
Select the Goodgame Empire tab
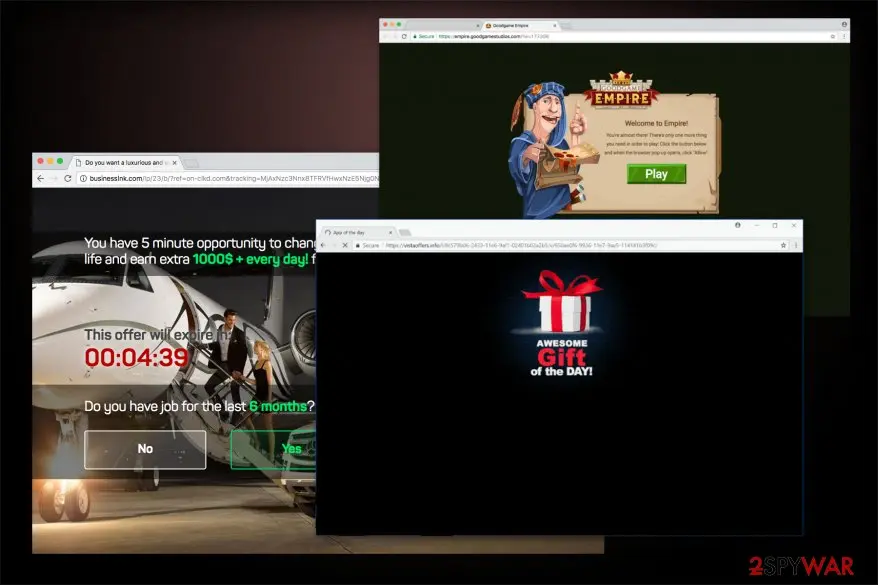(x=521, y=26)
